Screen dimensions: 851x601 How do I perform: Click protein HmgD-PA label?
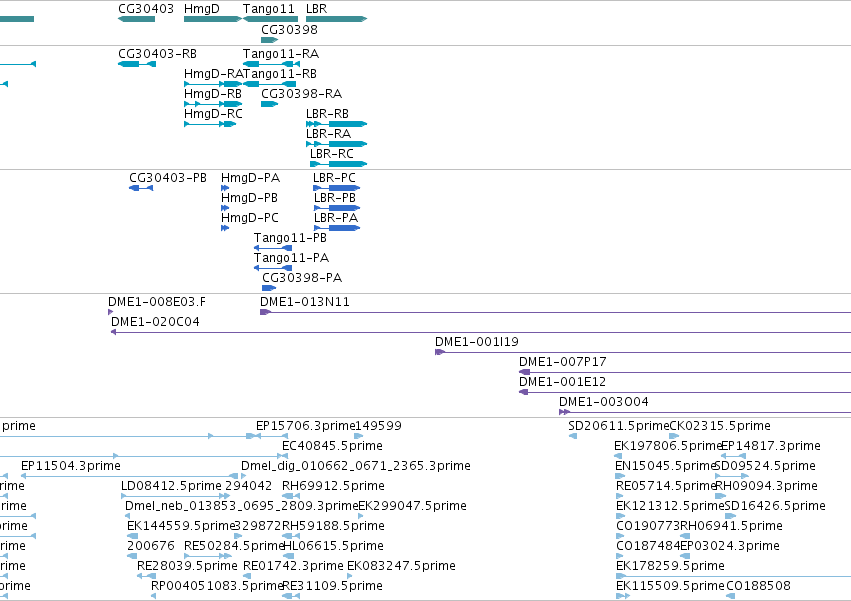point(250,178)
